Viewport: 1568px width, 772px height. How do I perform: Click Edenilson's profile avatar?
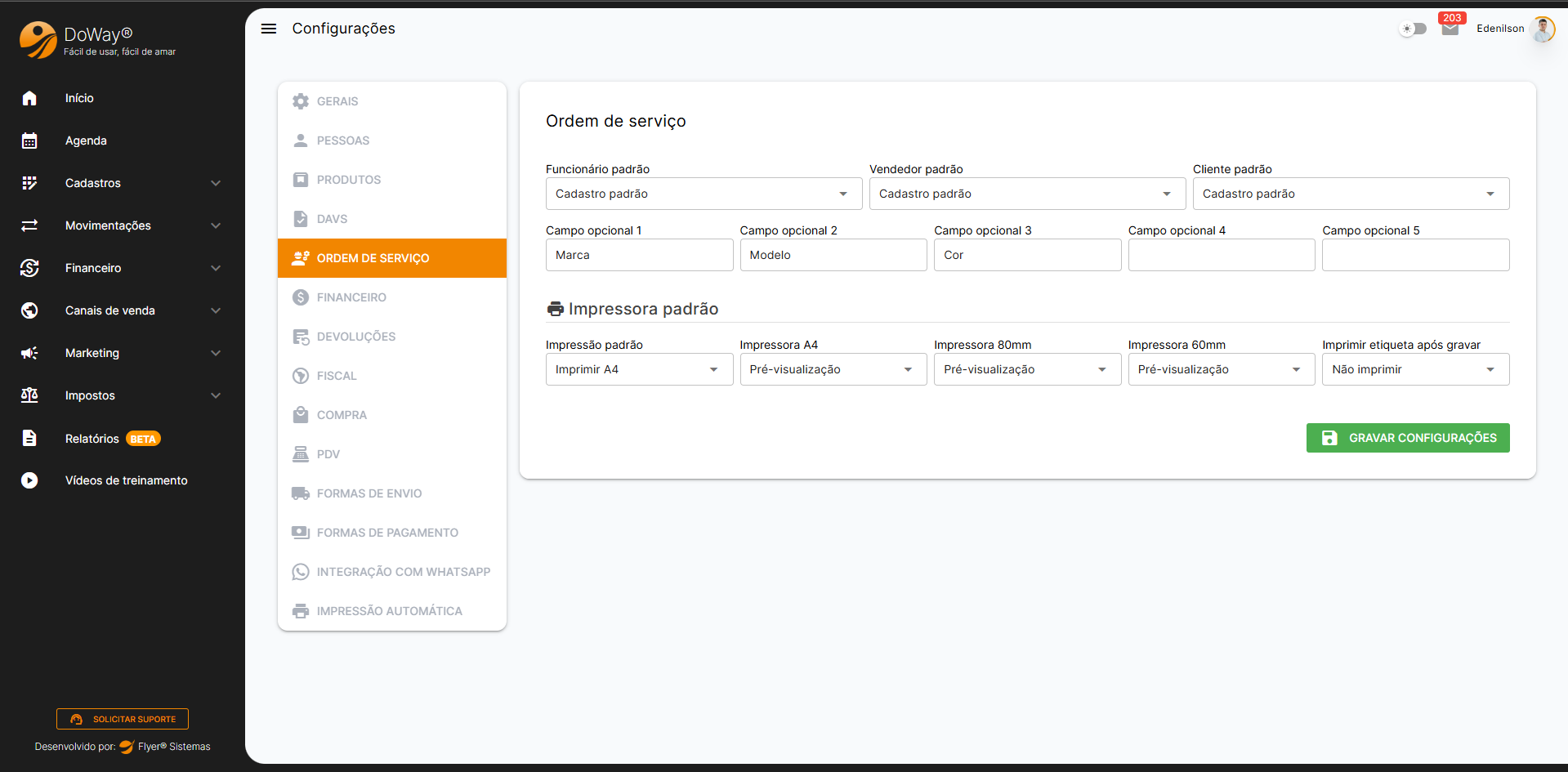tap(1542, 29)
